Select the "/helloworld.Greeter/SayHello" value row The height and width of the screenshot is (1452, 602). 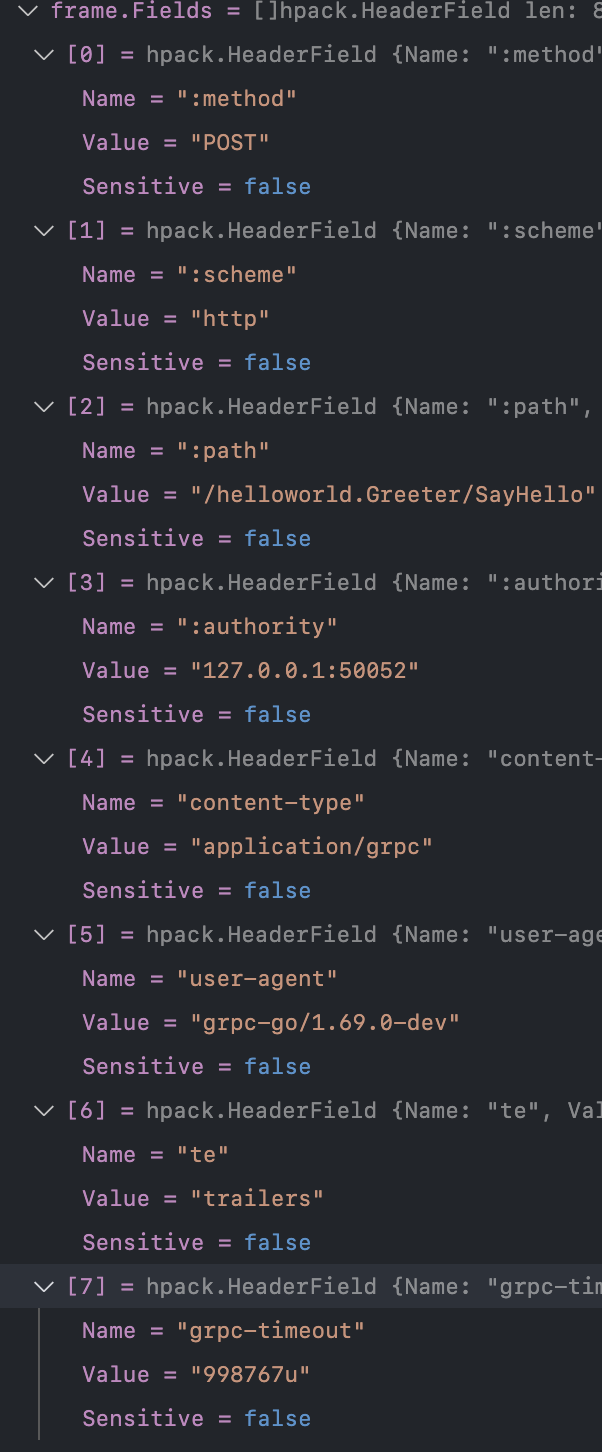coord(301,494)
